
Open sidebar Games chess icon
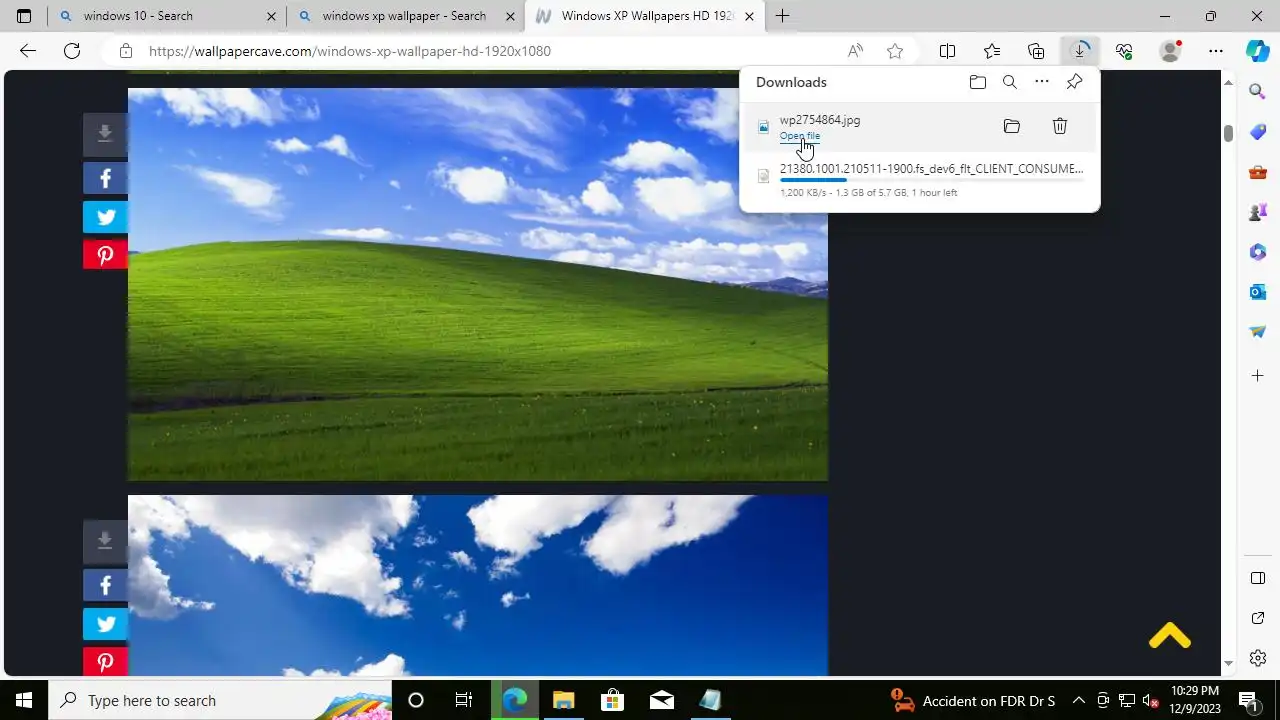1258,212
